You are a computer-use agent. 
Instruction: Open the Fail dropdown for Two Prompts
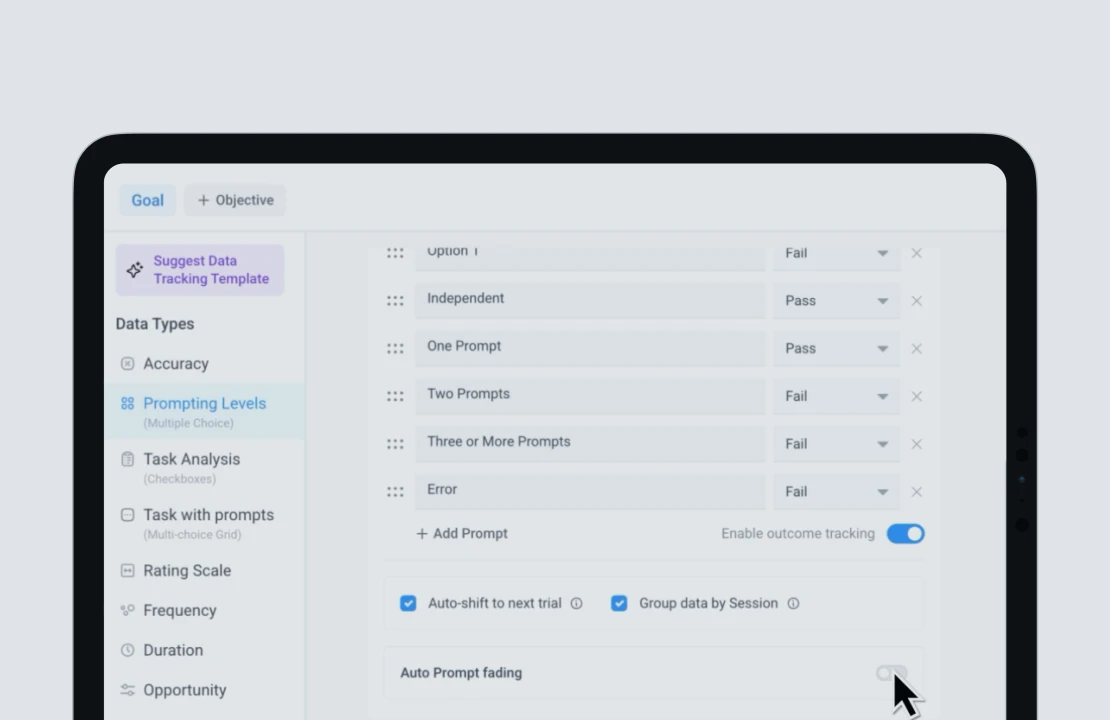point(836,396)
